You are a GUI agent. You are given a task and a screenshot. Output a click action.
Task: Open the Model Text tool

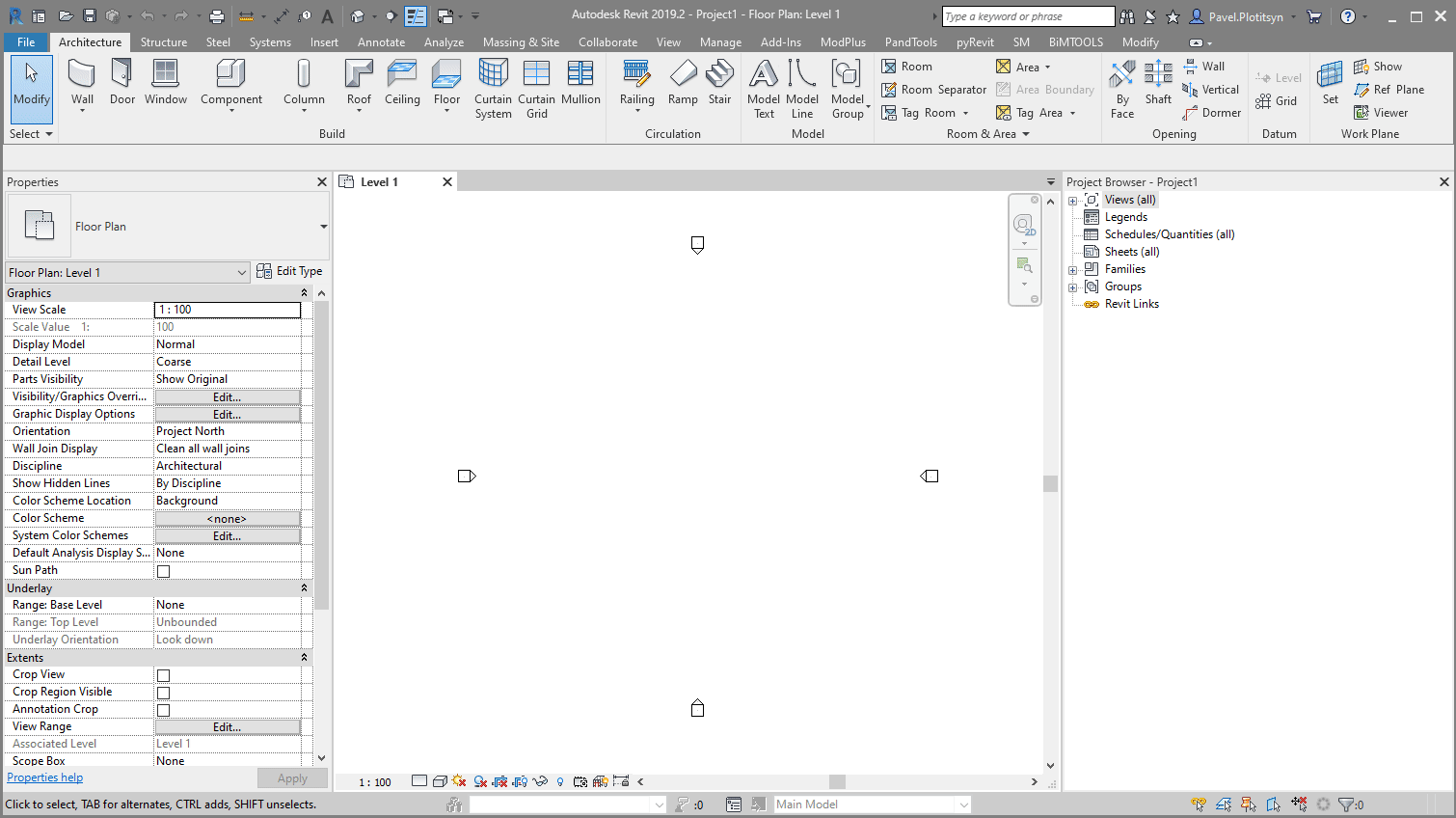tap(763, 85)
